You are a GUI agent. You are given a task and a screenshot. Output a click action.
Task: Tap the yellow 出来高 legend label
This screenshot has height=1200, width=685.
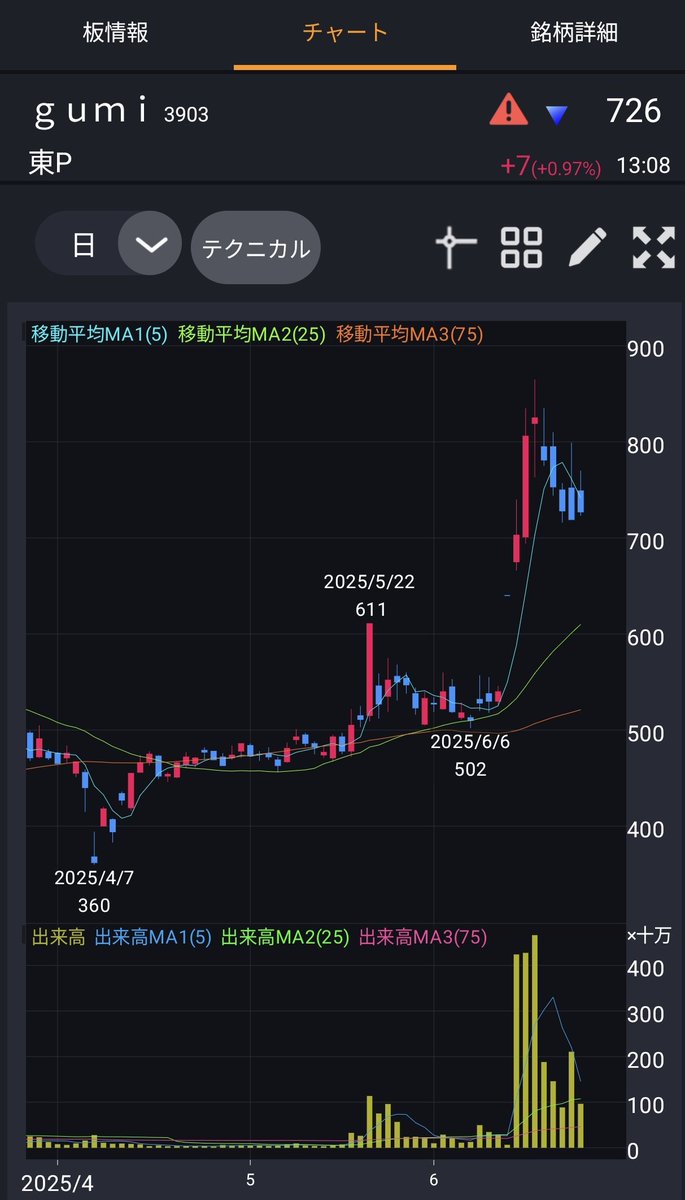58,937
